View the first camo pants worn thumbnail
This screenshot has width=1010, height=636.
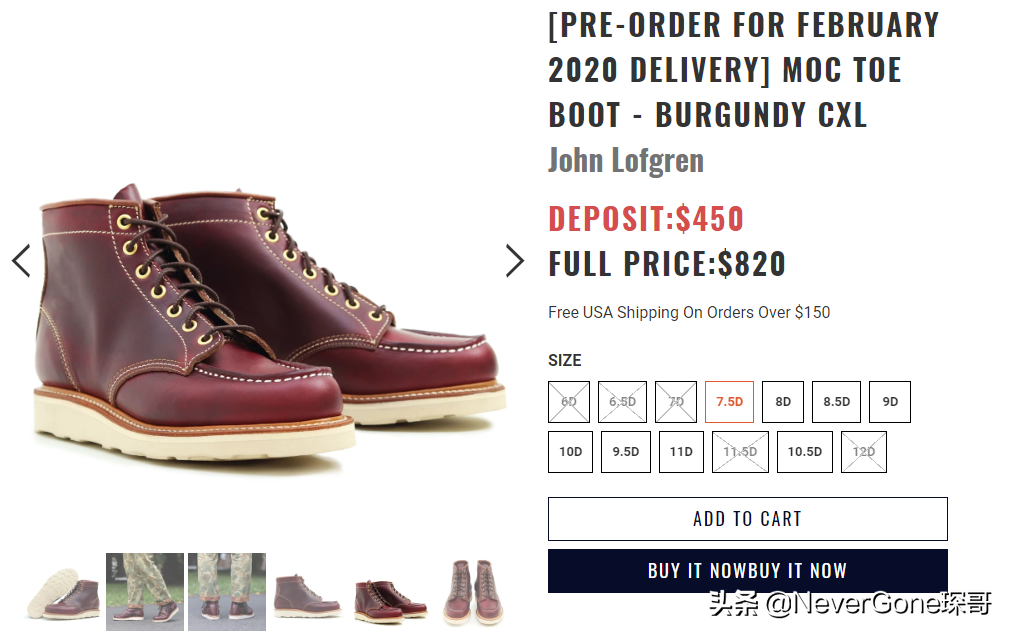tap(145, 592)
